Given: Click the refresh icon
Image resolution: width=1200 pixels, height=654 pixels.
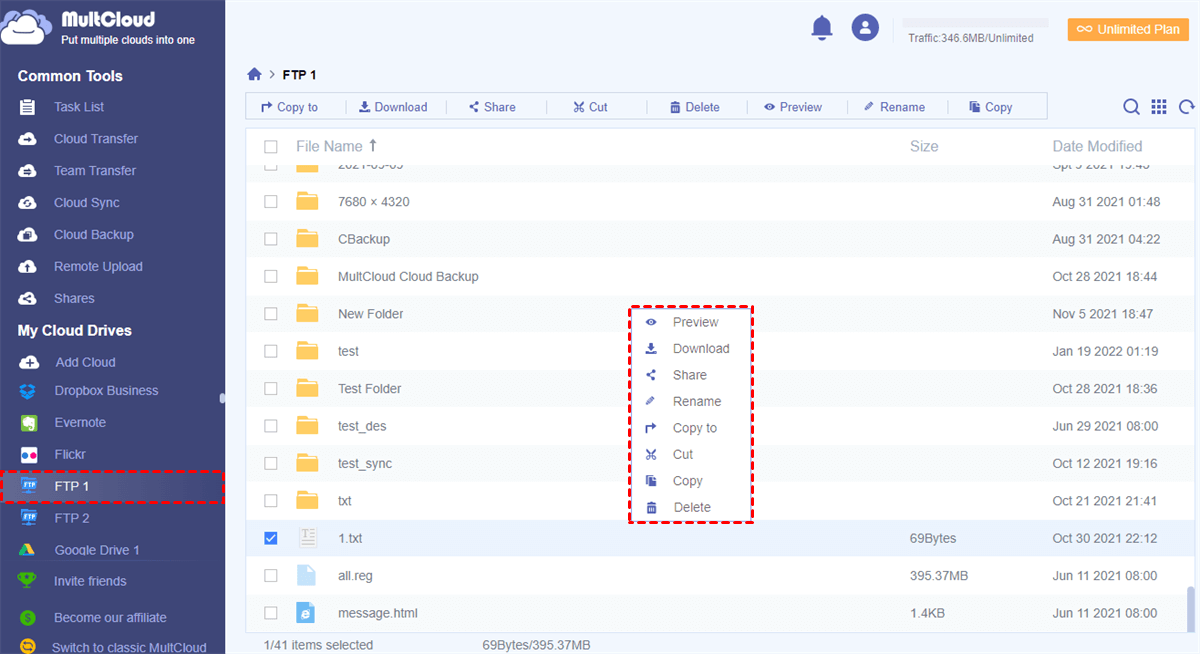Looking at the screenshot, I should coord(1187,107).
